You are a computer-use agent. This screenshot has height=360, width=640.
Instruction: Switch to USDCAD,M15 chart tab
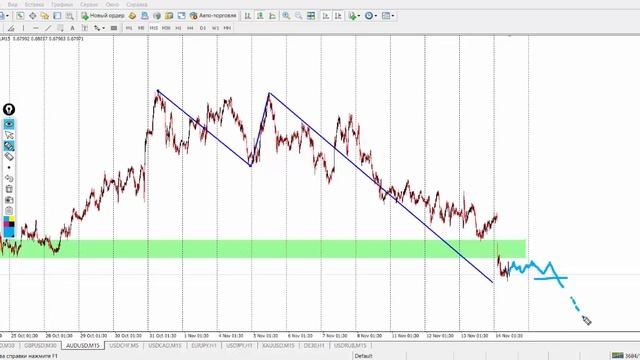point(164,346)
